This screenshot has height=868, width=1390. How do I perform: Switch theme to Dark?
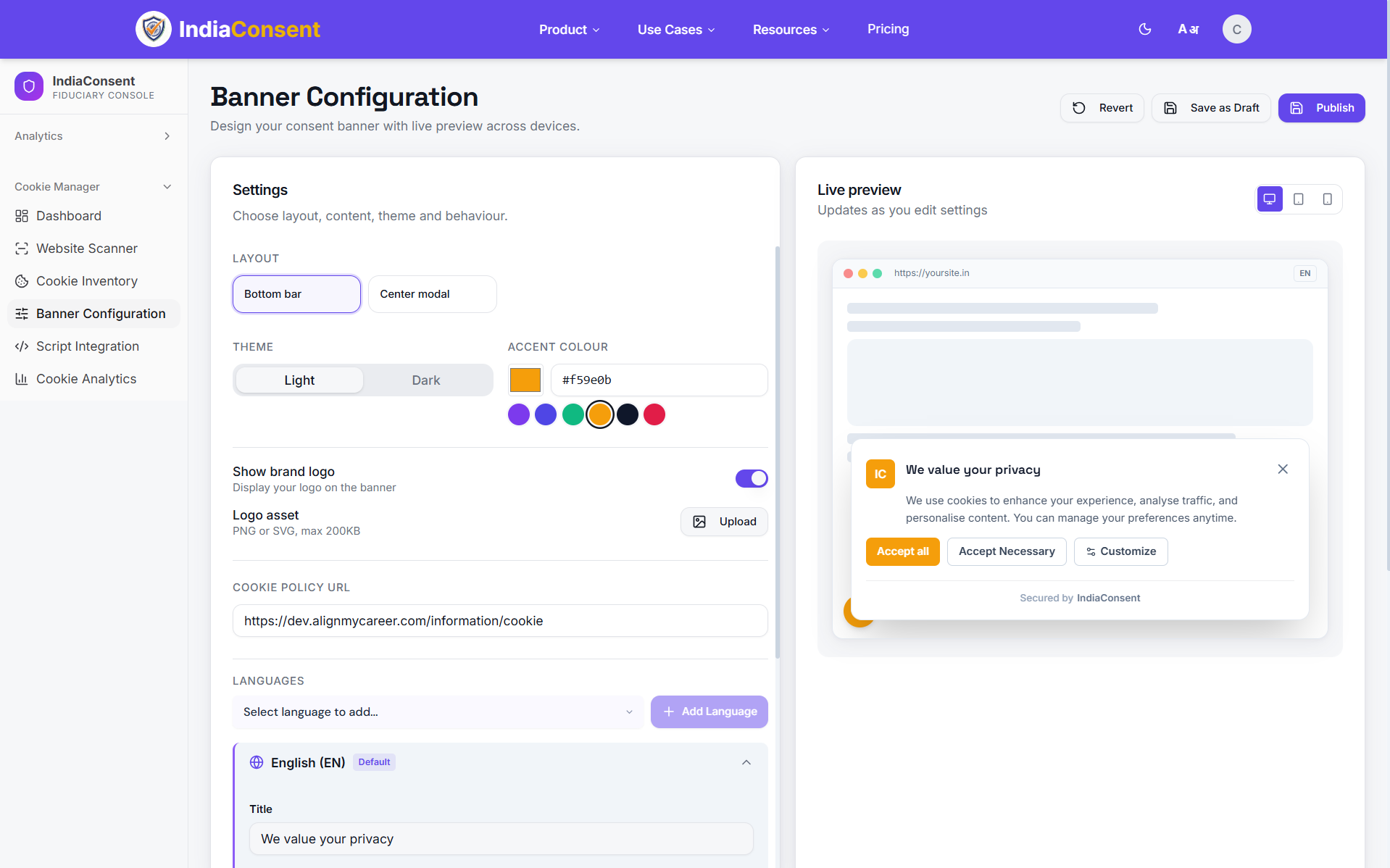coord(426,380)
